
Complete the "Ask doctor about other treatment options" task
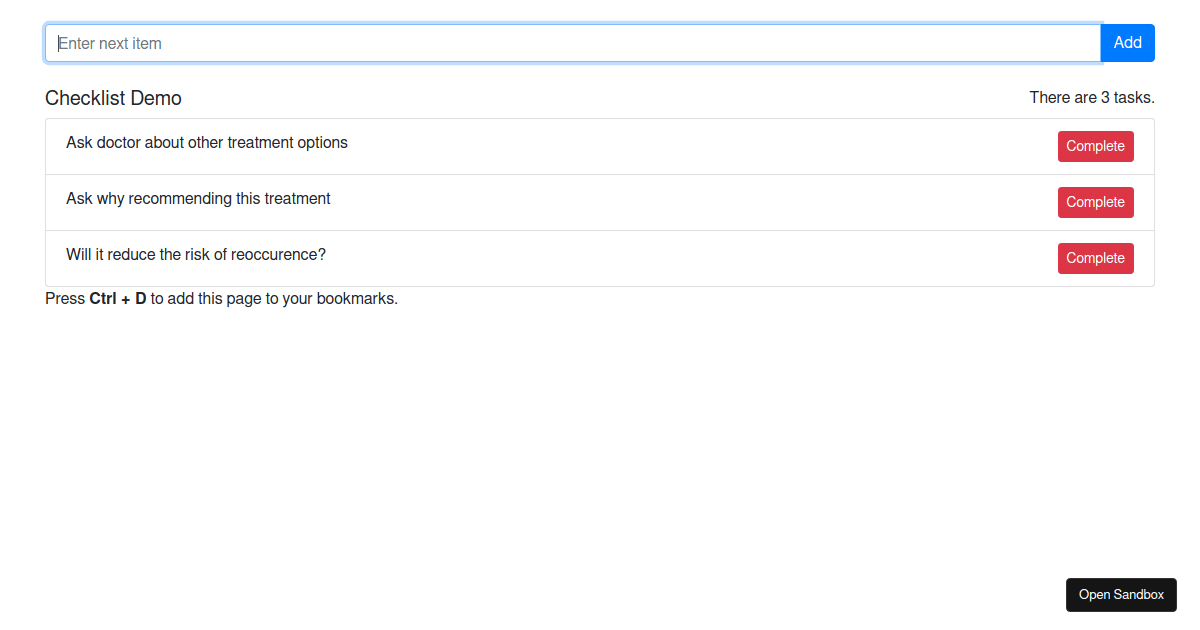click(1095, 146)
